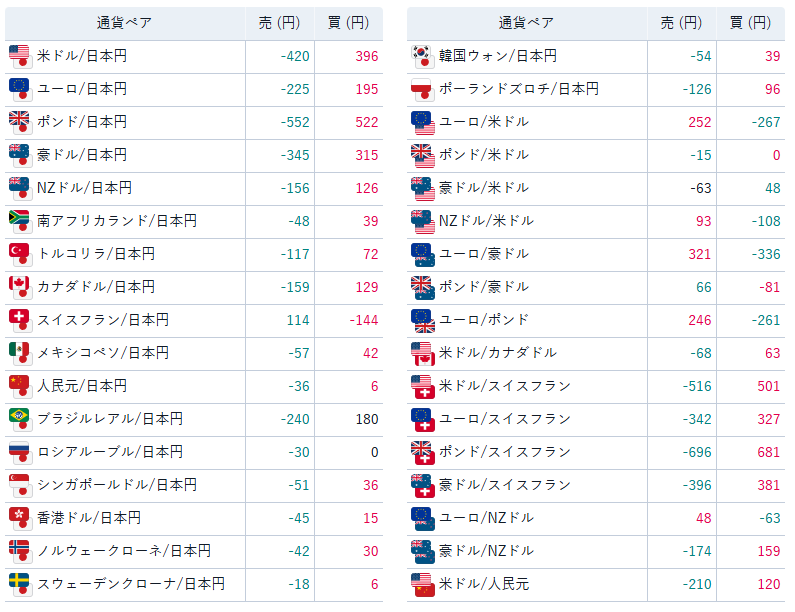Click the Swiss flag icon for スイスフラン/日本円
Screen dimensions: 795x612
pyautogui.click(x=19, y=320)
